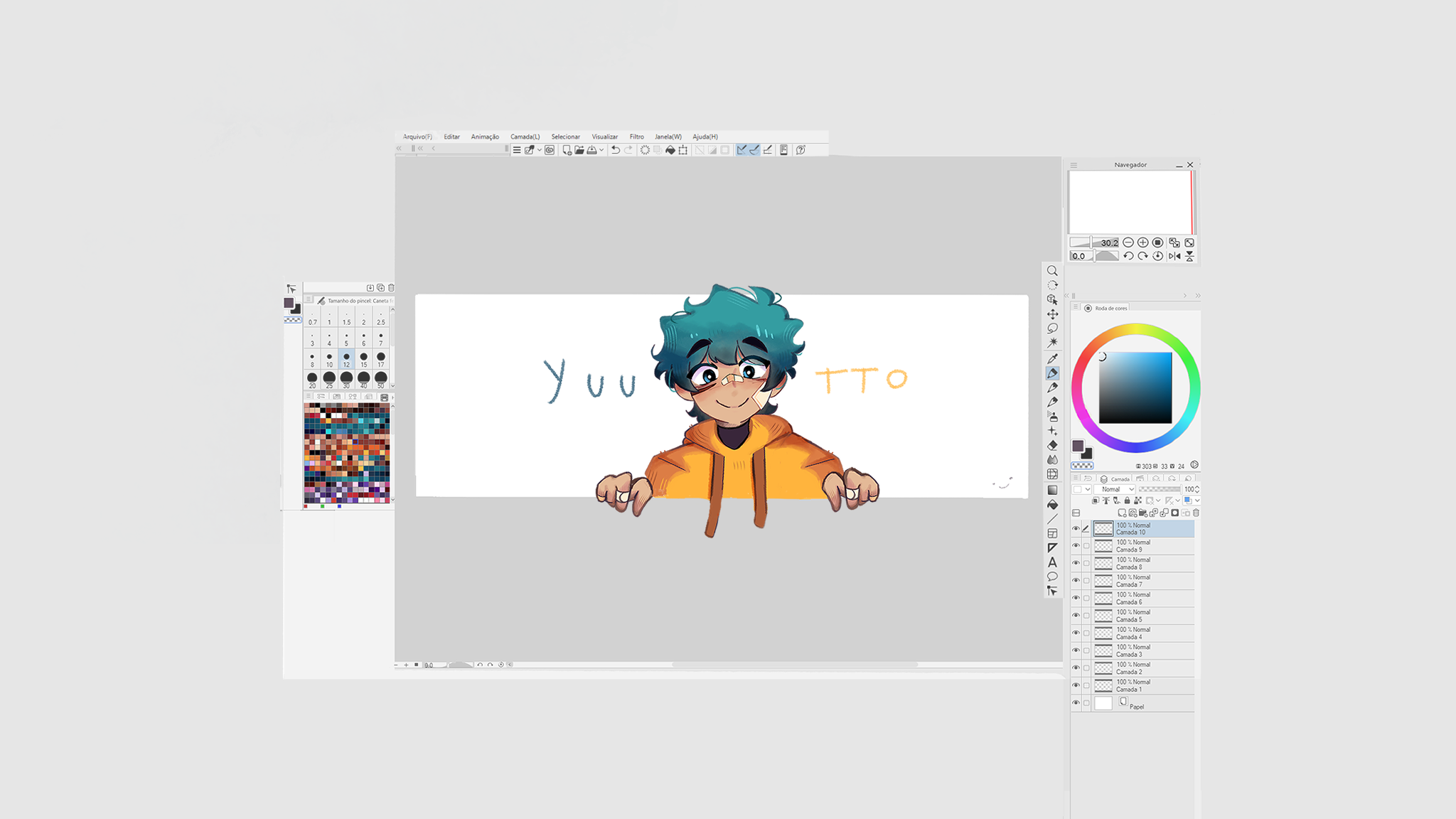Click the Fill bucket tool
1456x819 pixels.
(x=1052, y=505)
